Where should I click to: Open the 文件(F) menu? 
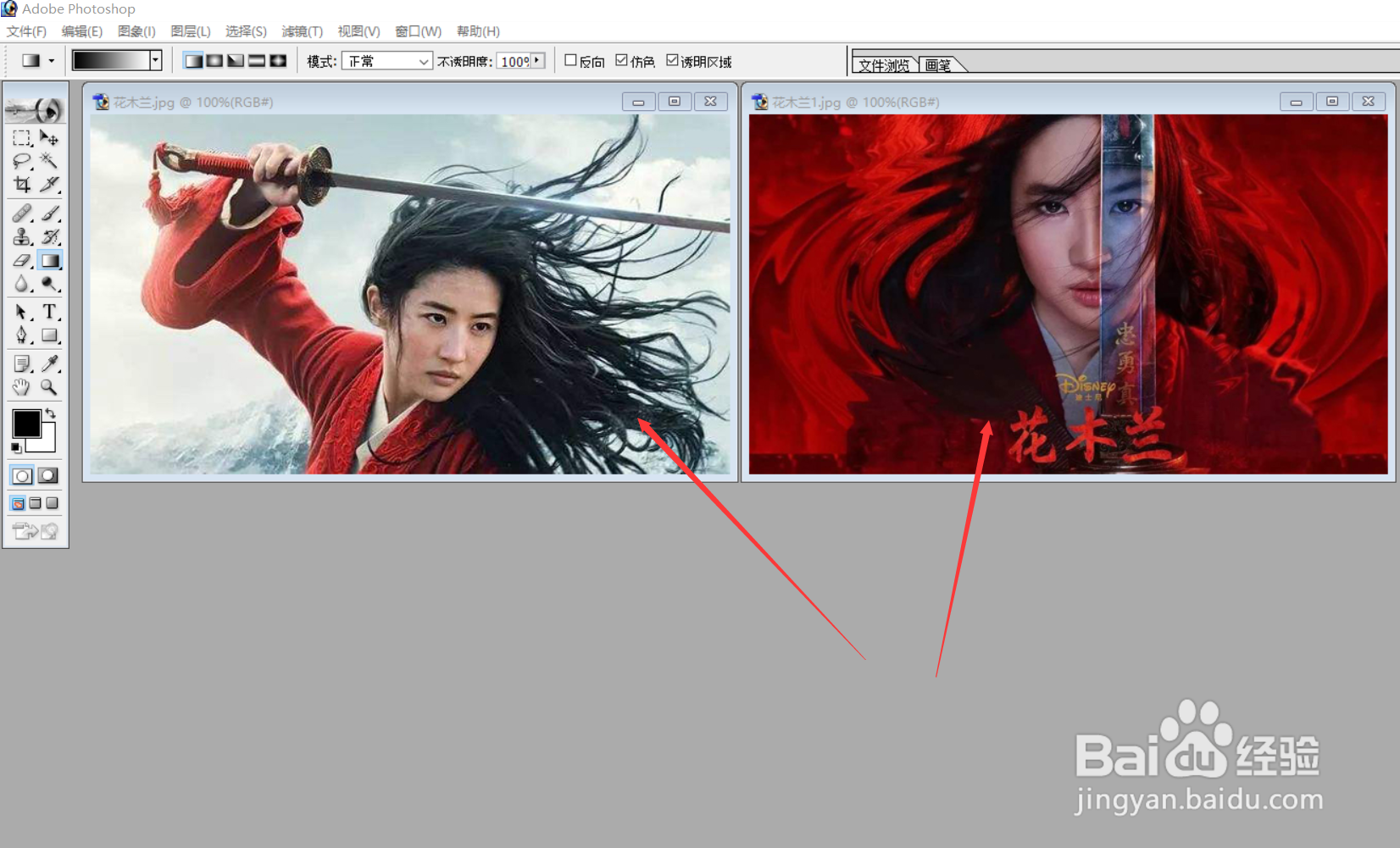26,31
